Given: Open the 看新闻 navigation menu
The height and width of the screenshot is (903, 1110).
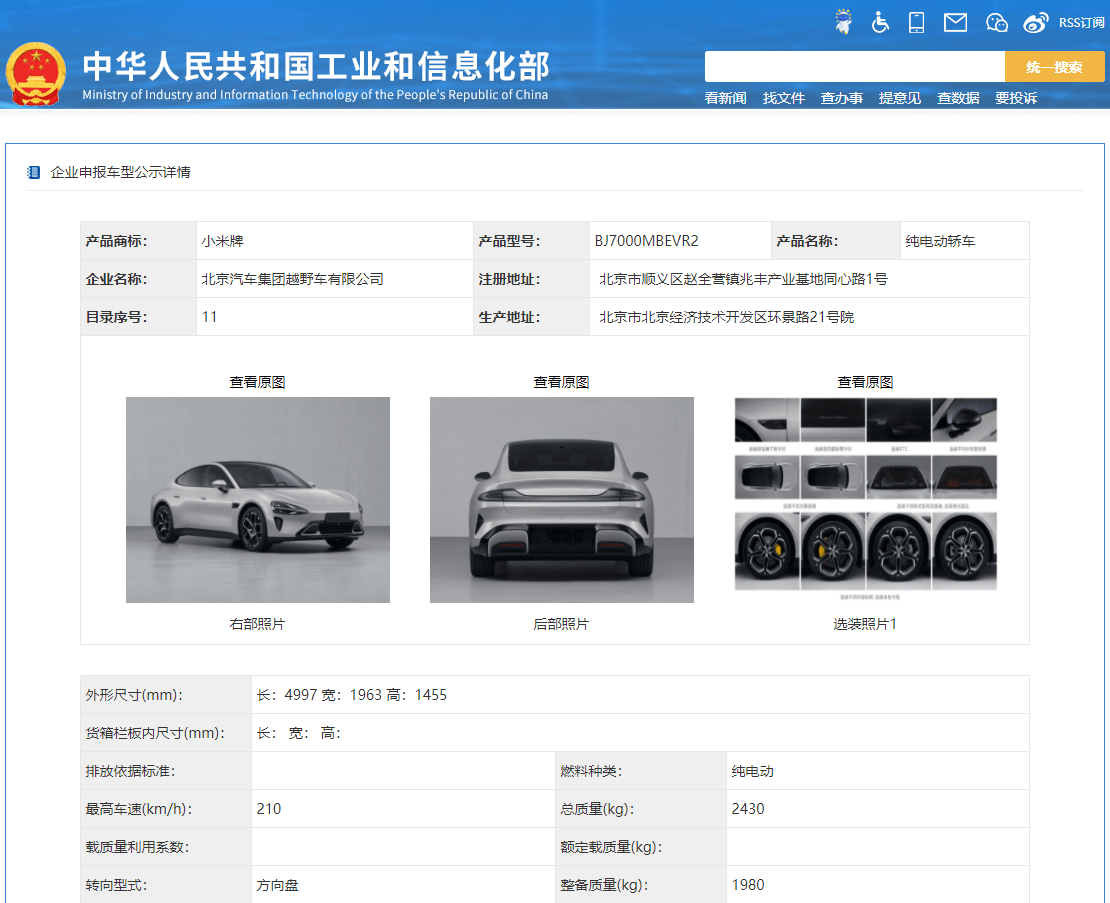Looking at the screenshot, I should (x=724, y=97).
